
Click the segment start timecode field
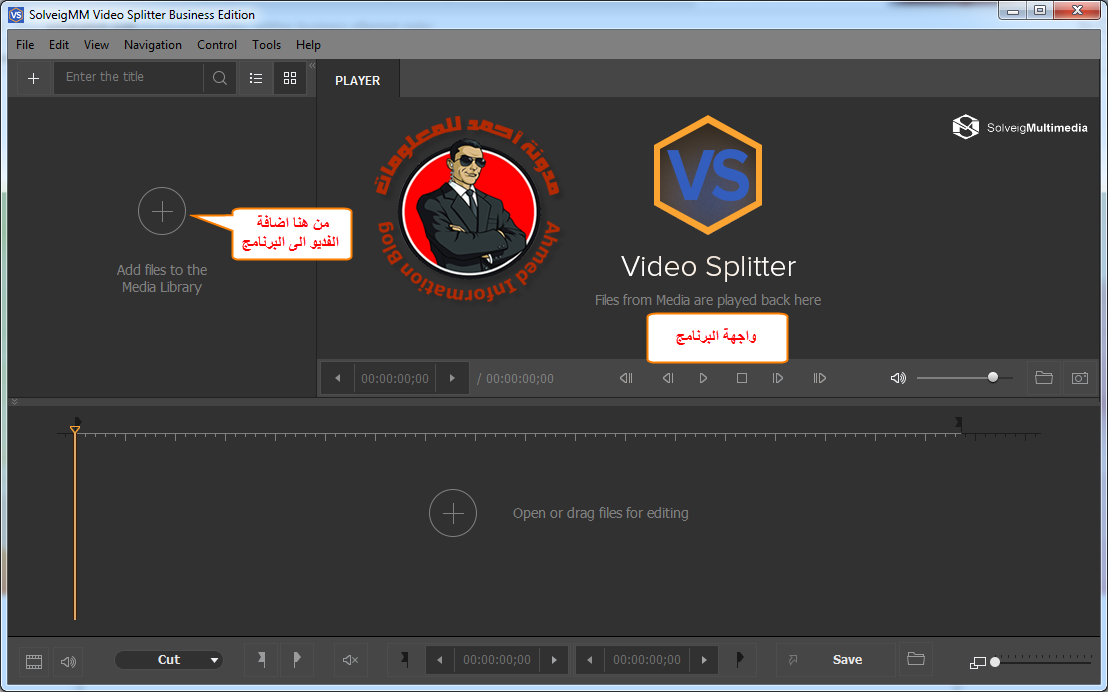click(x=497, y=659)
